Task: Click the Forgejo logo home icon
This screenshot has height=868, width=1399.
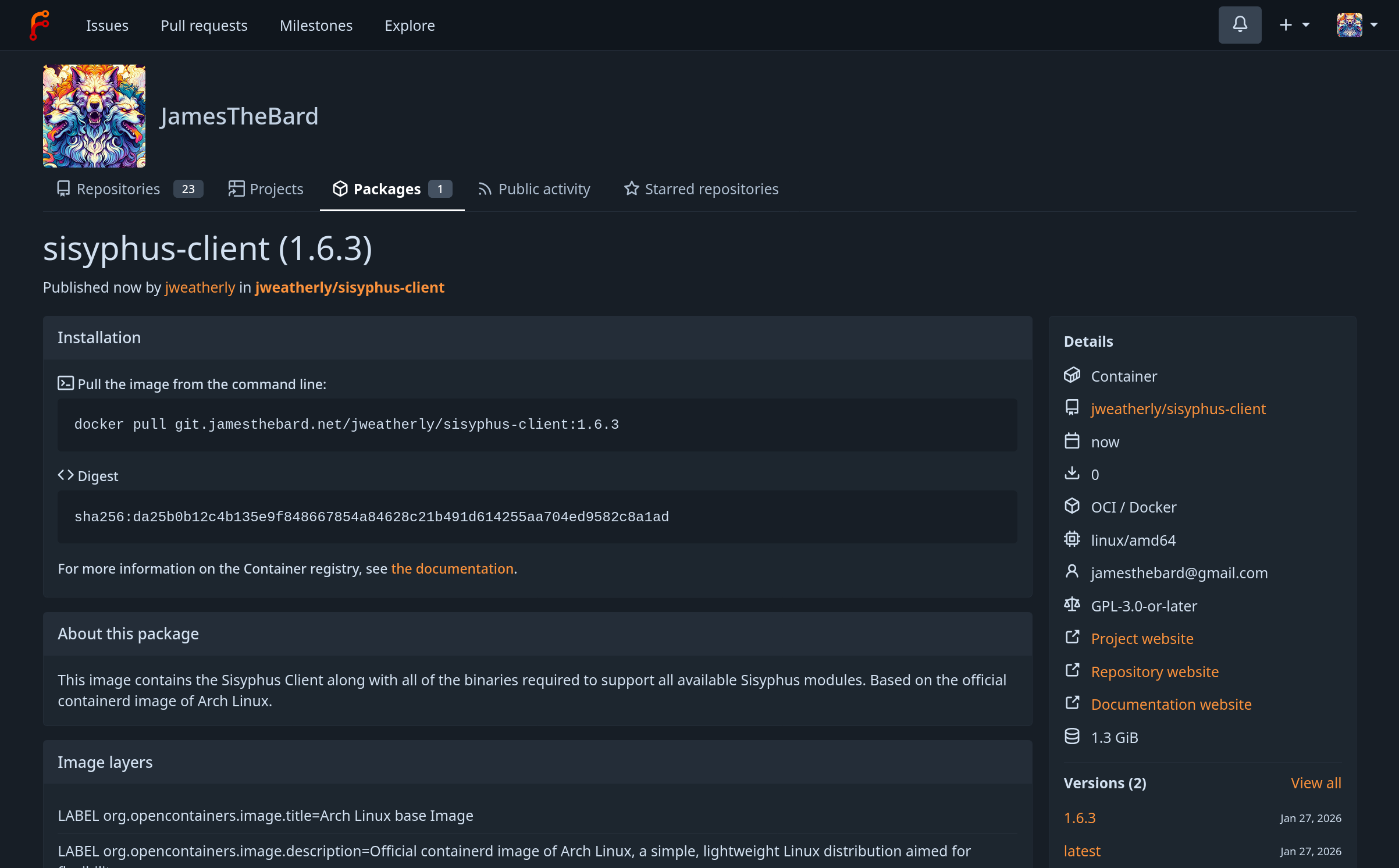Action: [x=39, y=25]
